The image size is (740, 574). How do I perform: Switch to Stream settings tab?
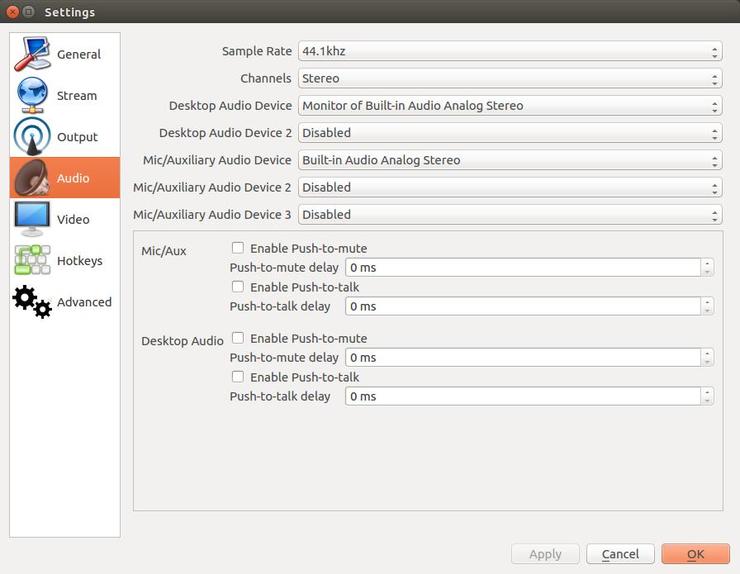click(x=65, y=95)
